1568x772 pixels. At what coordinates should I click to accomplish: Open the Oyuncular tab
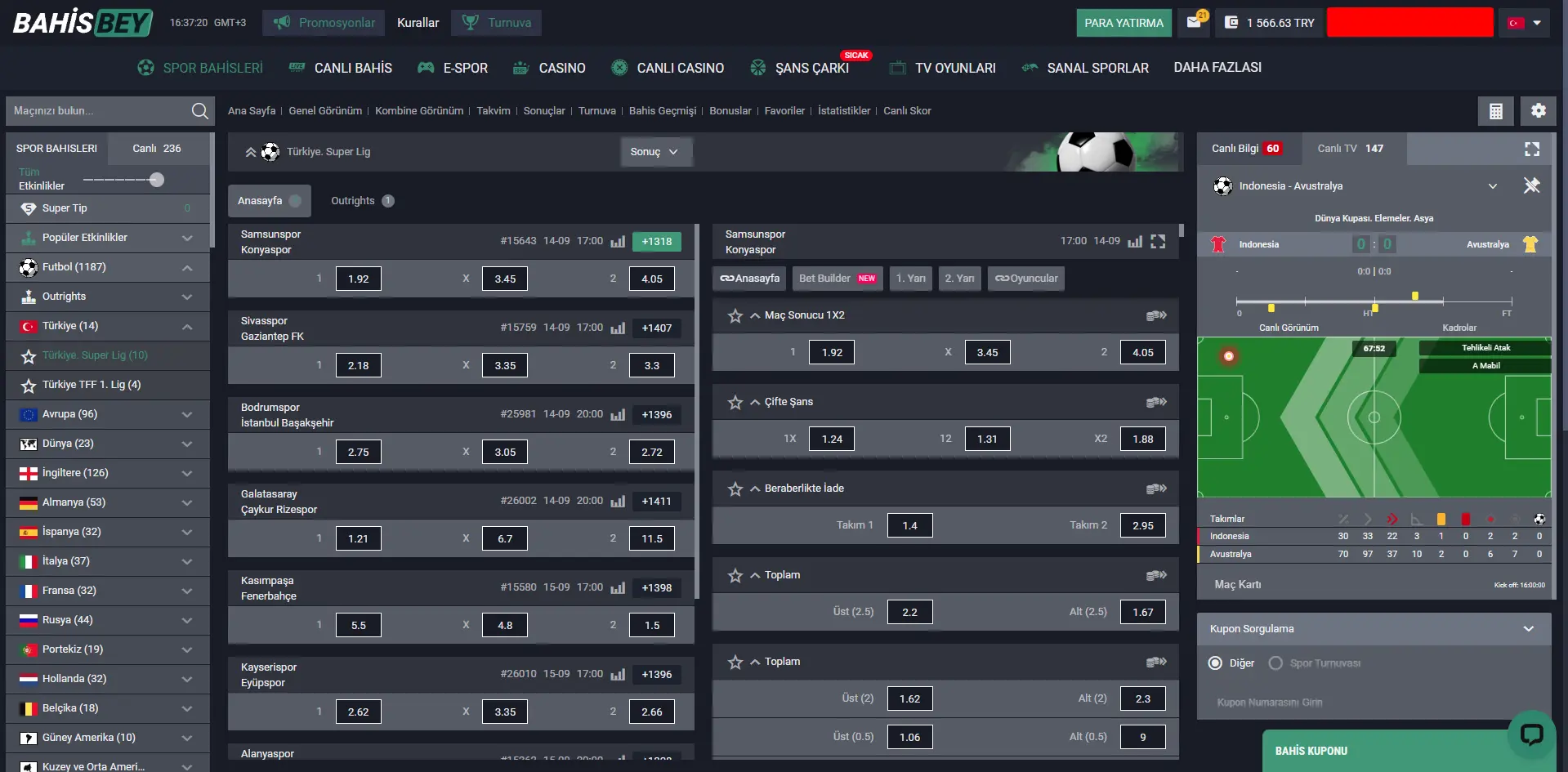1025,279
